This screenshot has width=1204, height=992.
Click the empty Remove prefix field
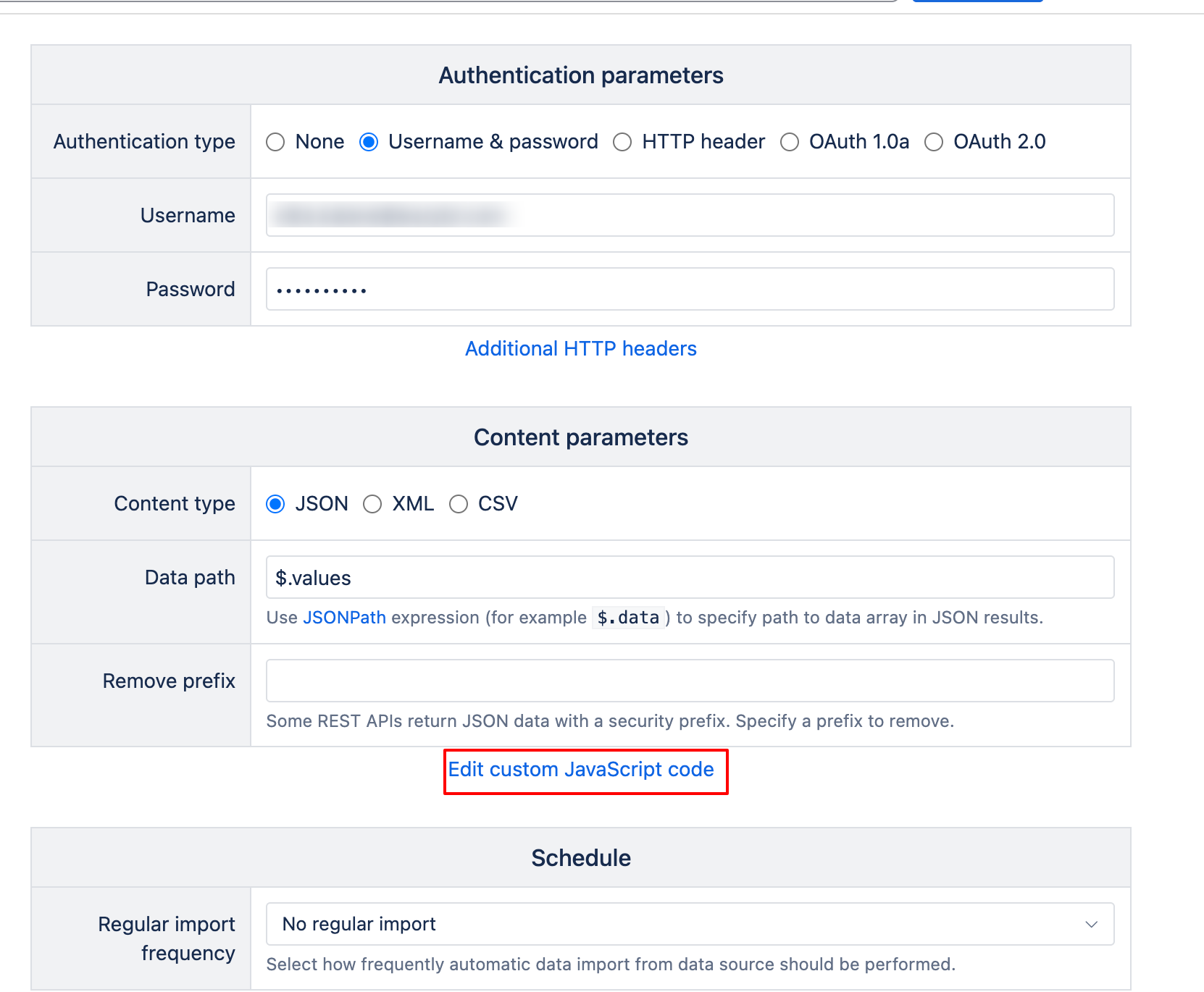(690, 681)
